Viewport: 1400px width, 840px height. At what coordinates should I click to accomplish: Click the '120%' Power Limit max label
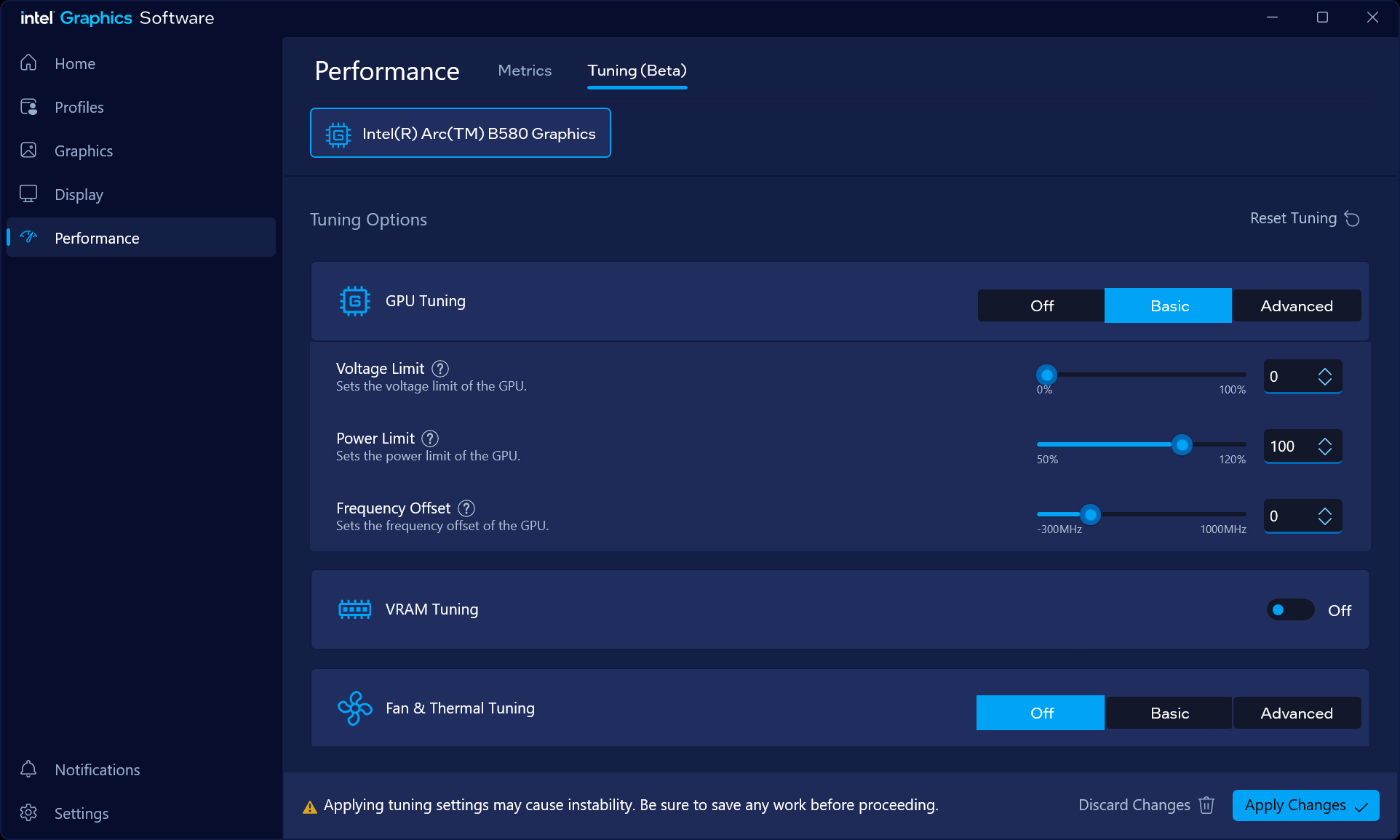(x=1233, y=460)
